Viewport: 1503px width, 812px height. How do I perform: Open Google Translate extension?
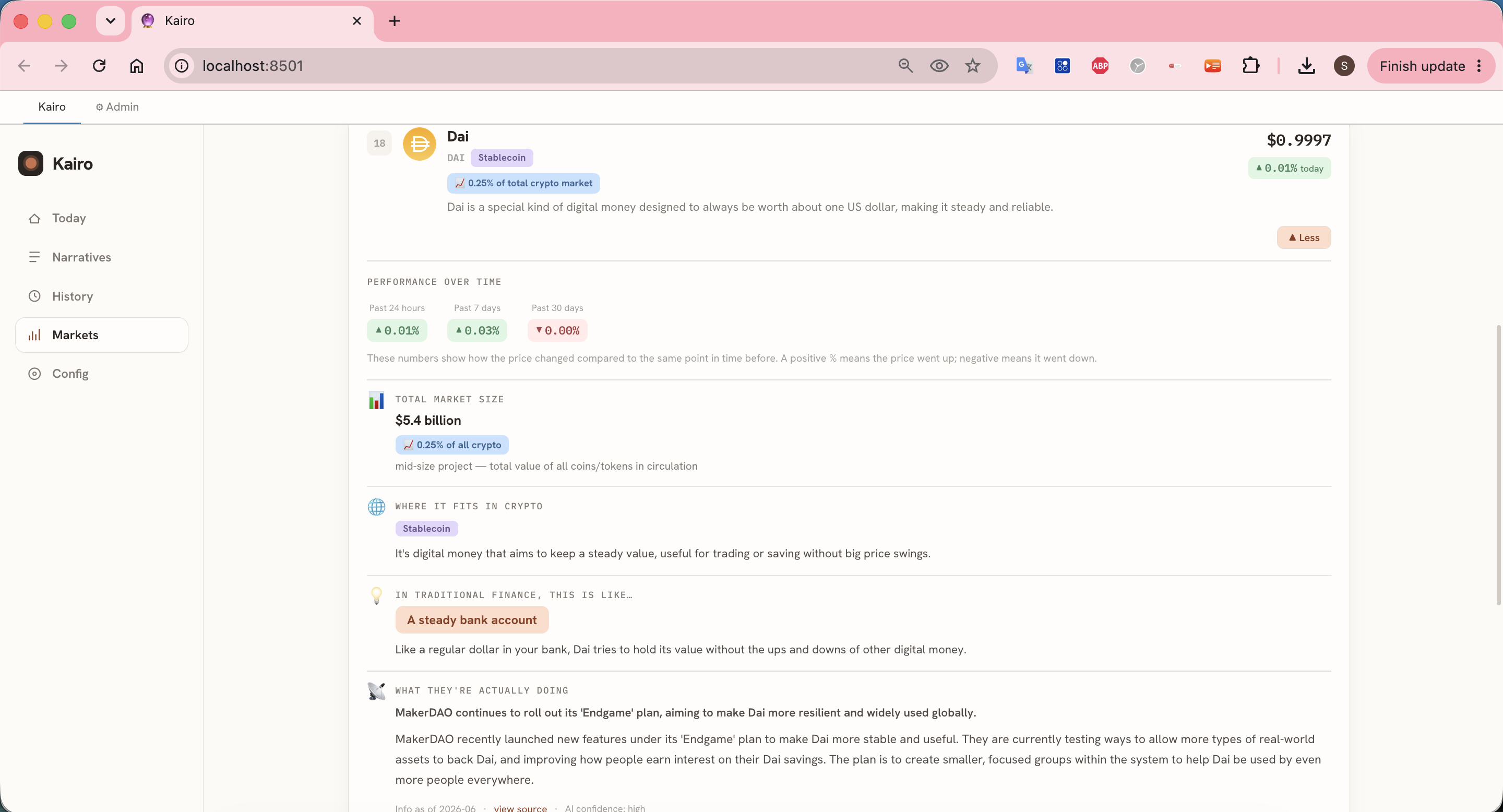[x=1024, y=66]
